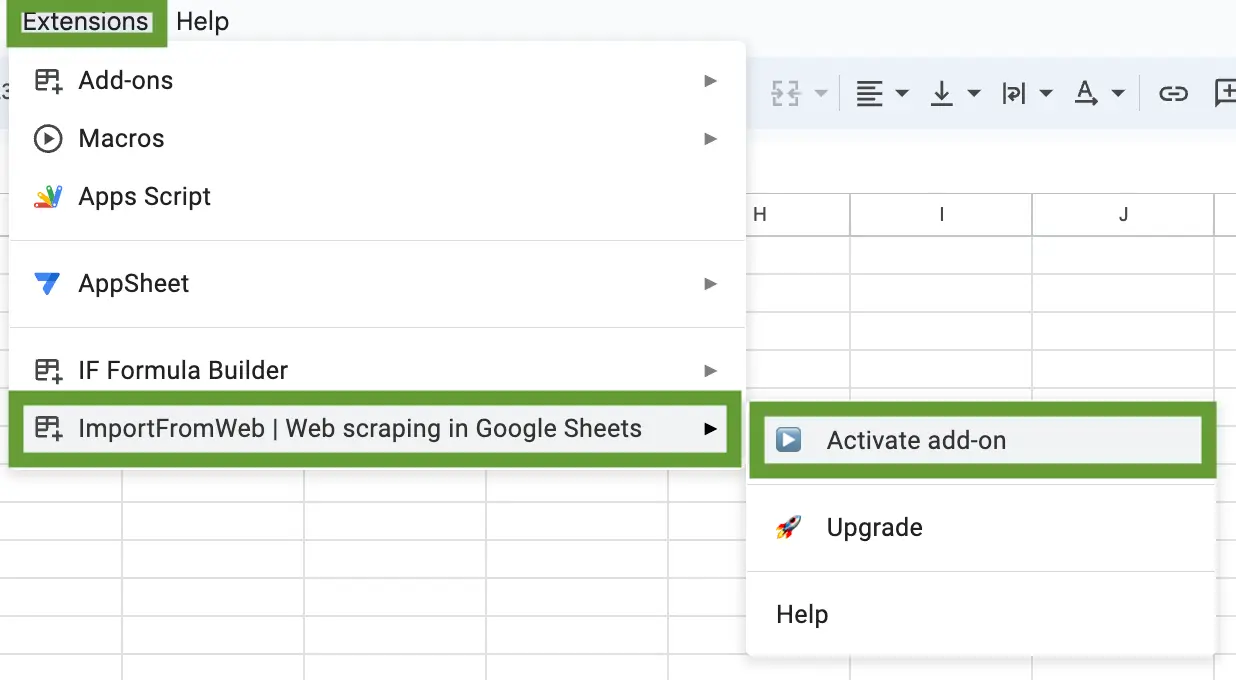Screen dimensions: 1236x680
Task: Expand the Add-ons submenu arrow
Action: (x=710, y=80)
